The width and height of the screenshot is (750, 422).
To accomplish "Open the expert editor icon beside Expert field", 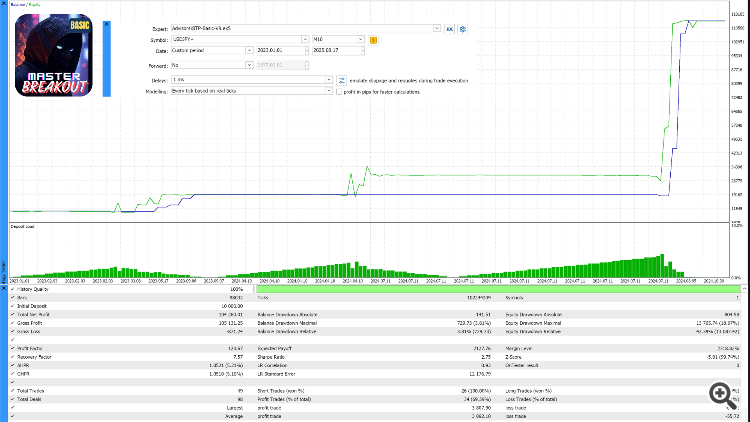I will [450, 29].
